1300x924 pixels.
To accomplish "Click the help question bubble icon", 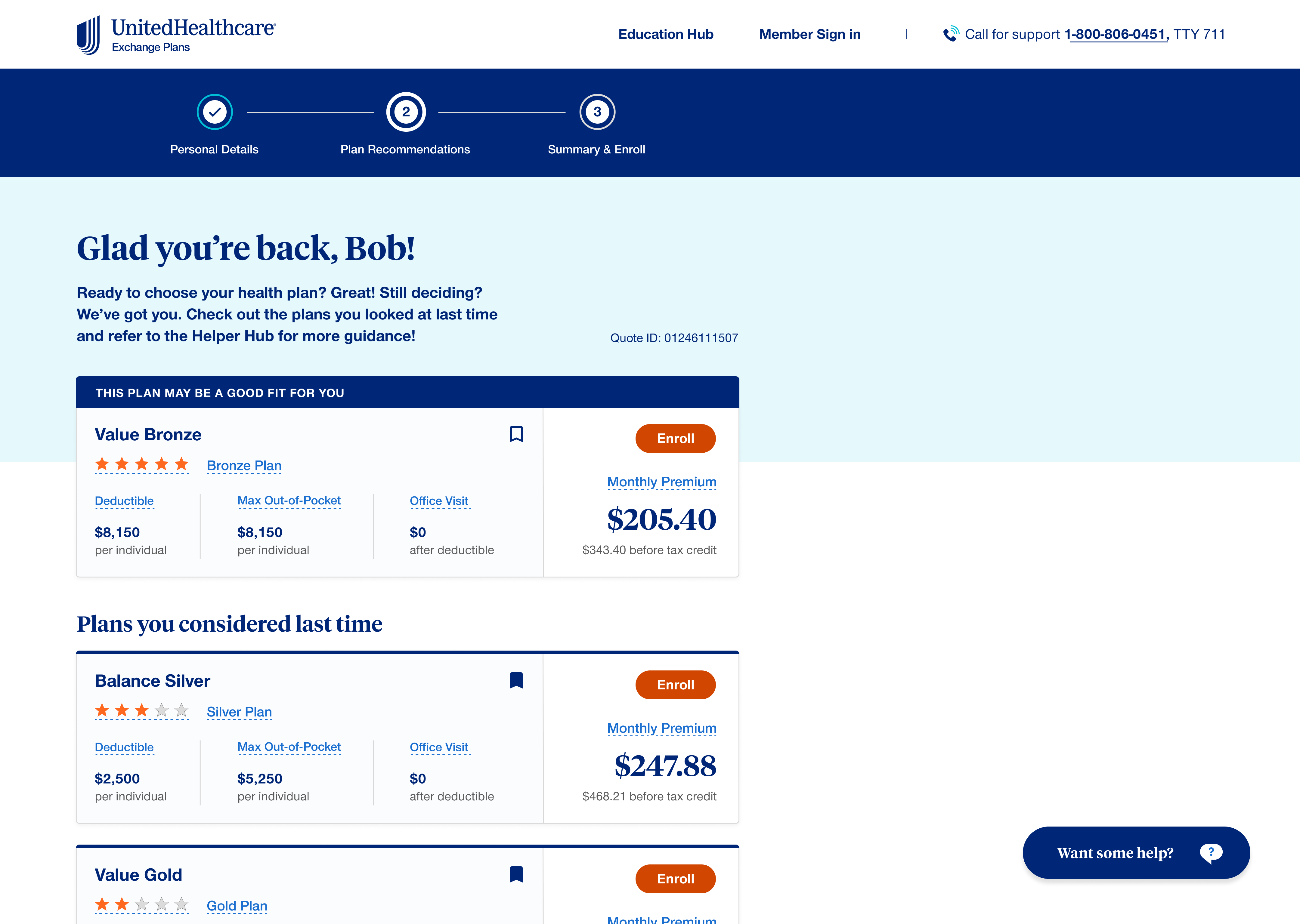I will (1211, 852).
